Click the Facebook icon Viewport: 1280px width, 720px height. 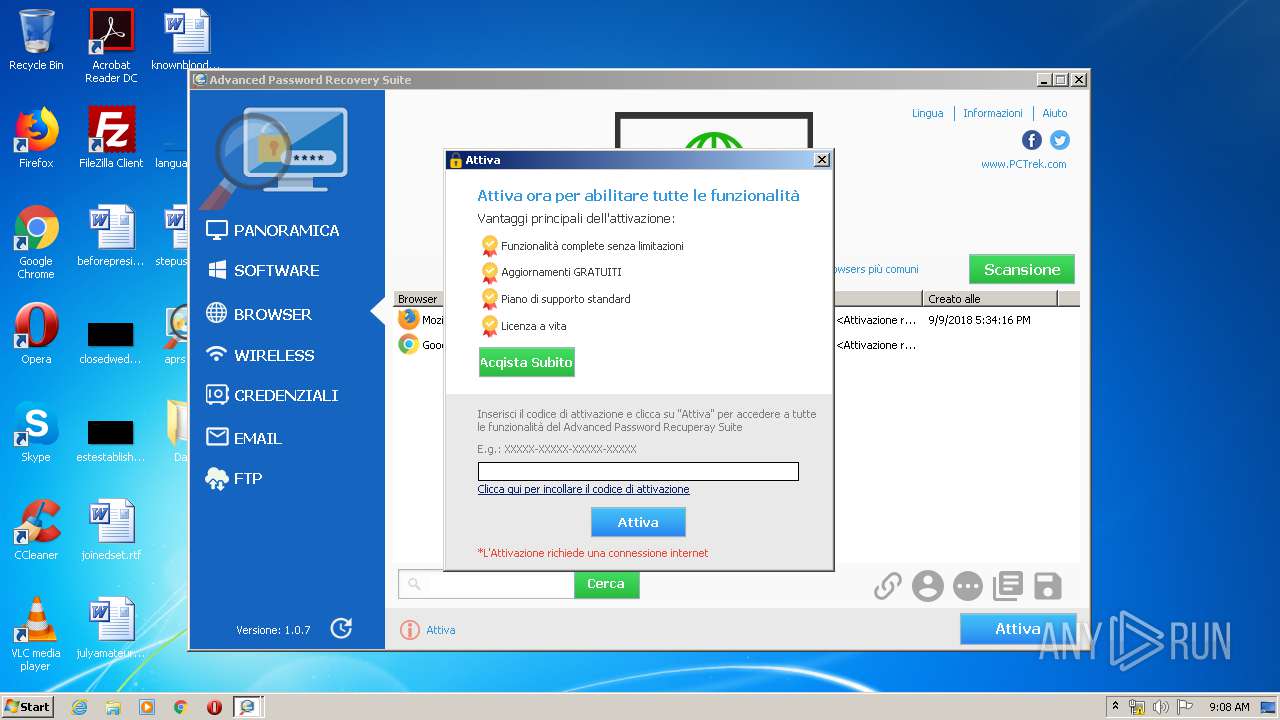tap(1032, 140)
